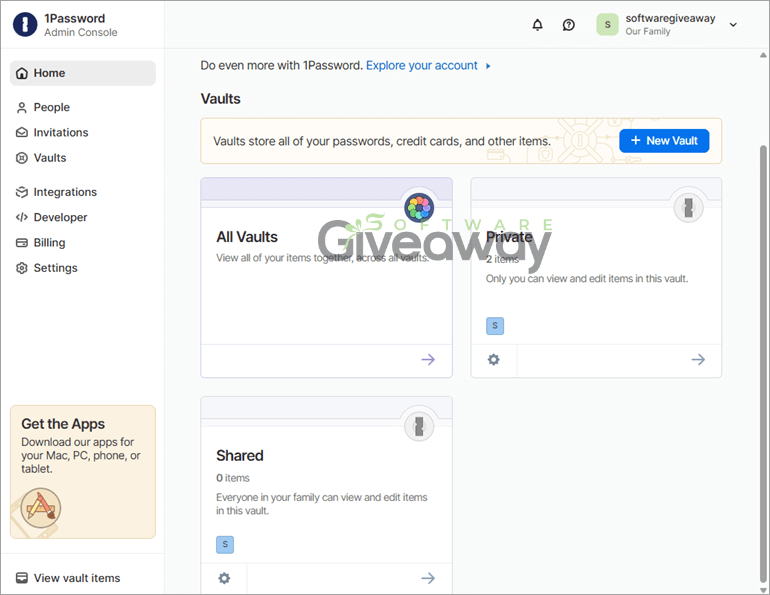The width and height of the screenshot is (770, 595).
Task: Click the Vaults sidebar icon
Action: [x=22, y=158]
